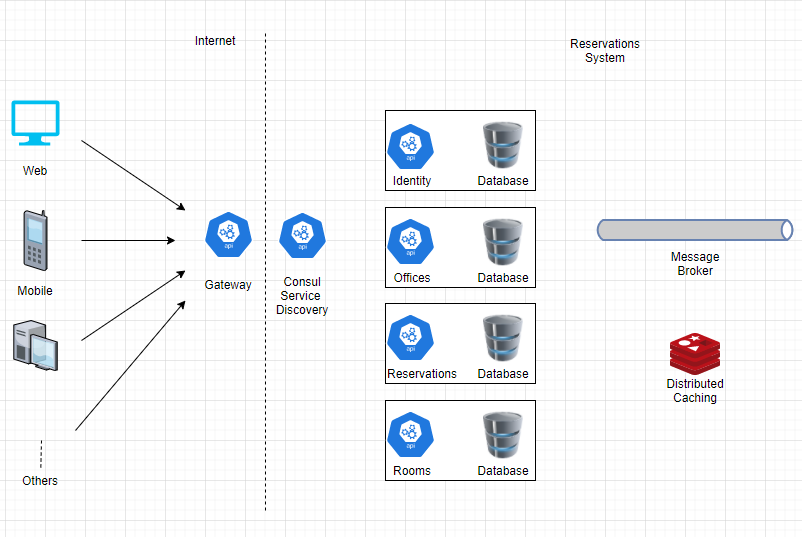802x537 pixels.
Task: Click the Rooms label text
Action: pos(412,471)
